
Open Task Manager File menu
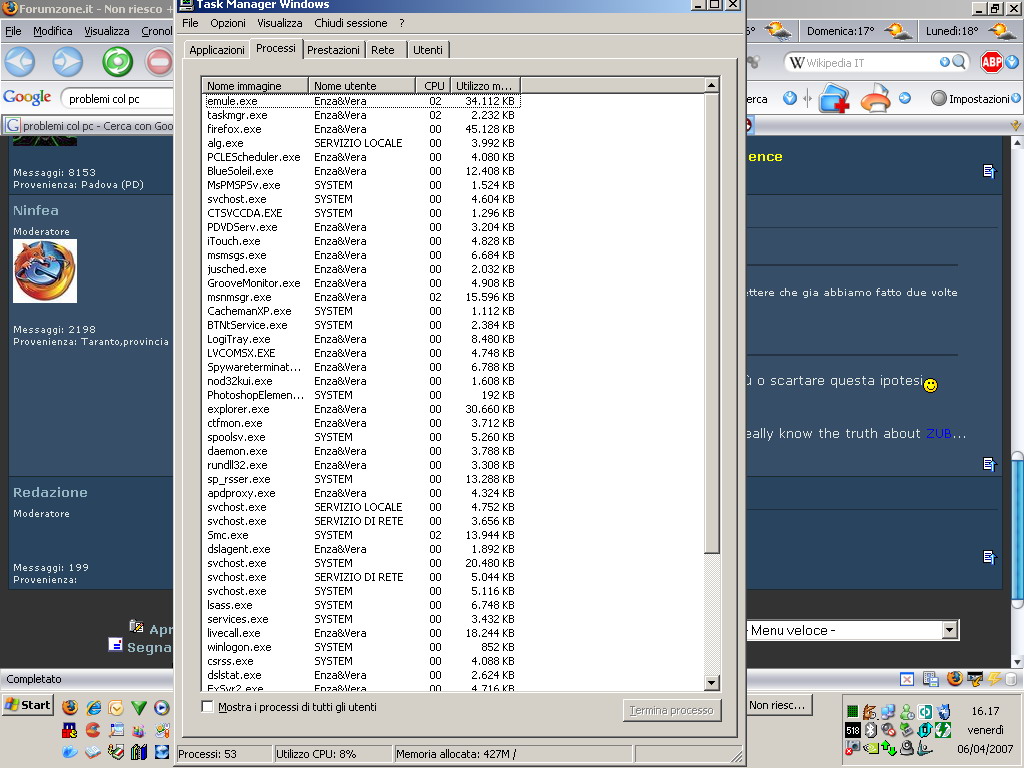pos(190,23)
